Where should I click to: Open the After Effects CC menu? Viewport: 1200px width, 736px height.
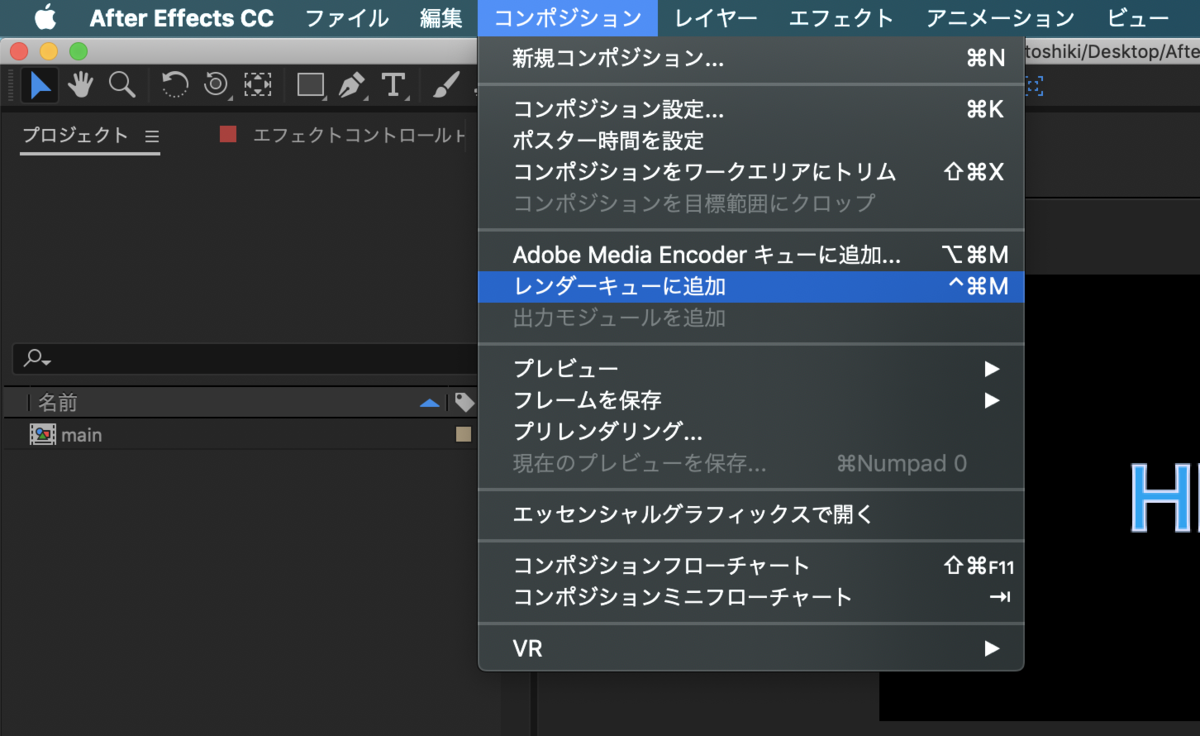[x=181, y=17]
